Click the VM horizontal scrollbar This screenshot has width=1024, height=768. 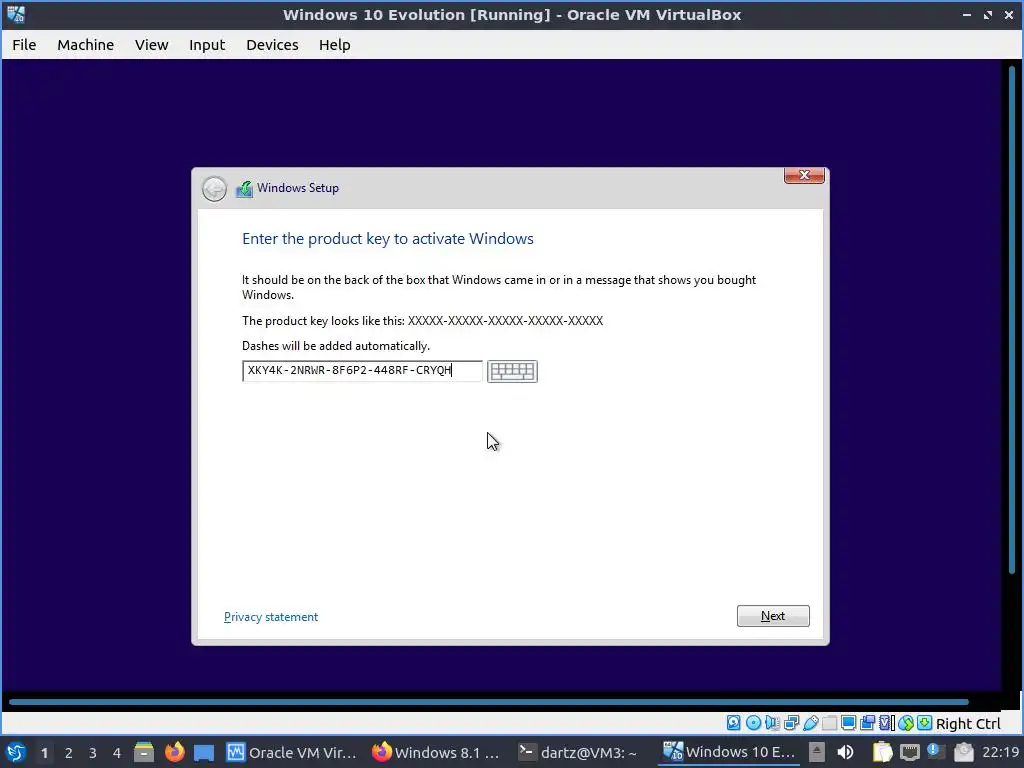[x=488, y=702]
